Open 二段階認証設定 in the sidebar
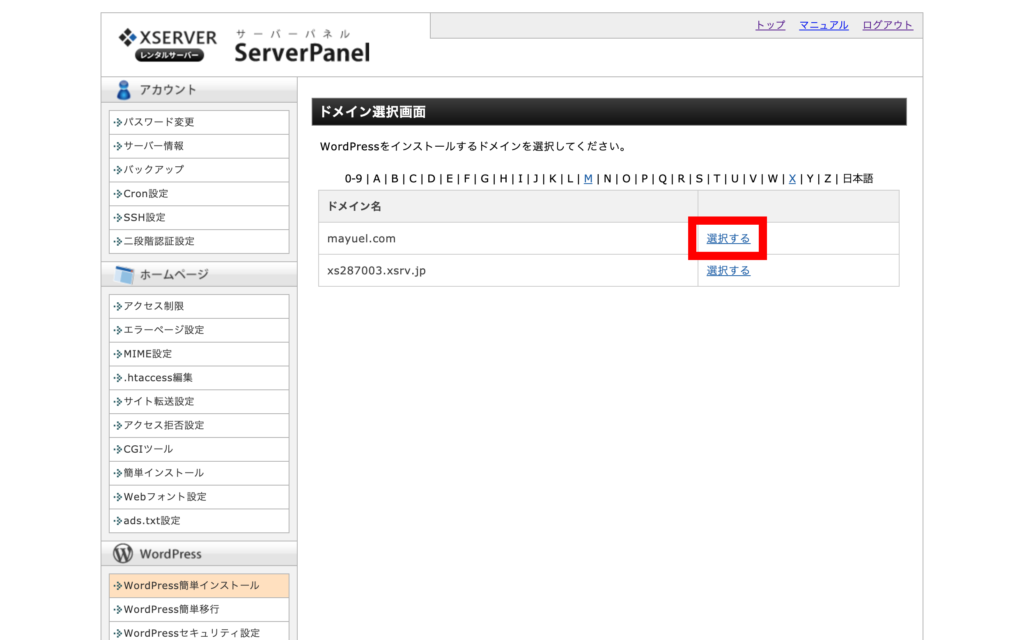 coord(199,242)
